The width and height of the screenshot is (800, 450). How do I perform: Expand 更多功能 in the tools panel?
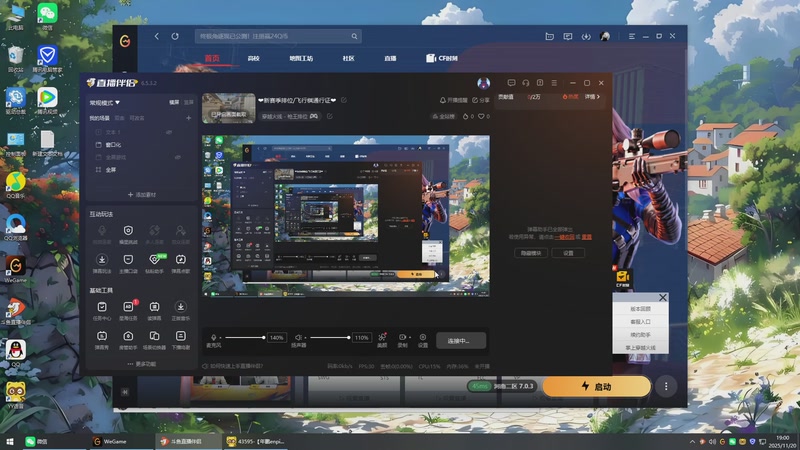tap(142, 364)
